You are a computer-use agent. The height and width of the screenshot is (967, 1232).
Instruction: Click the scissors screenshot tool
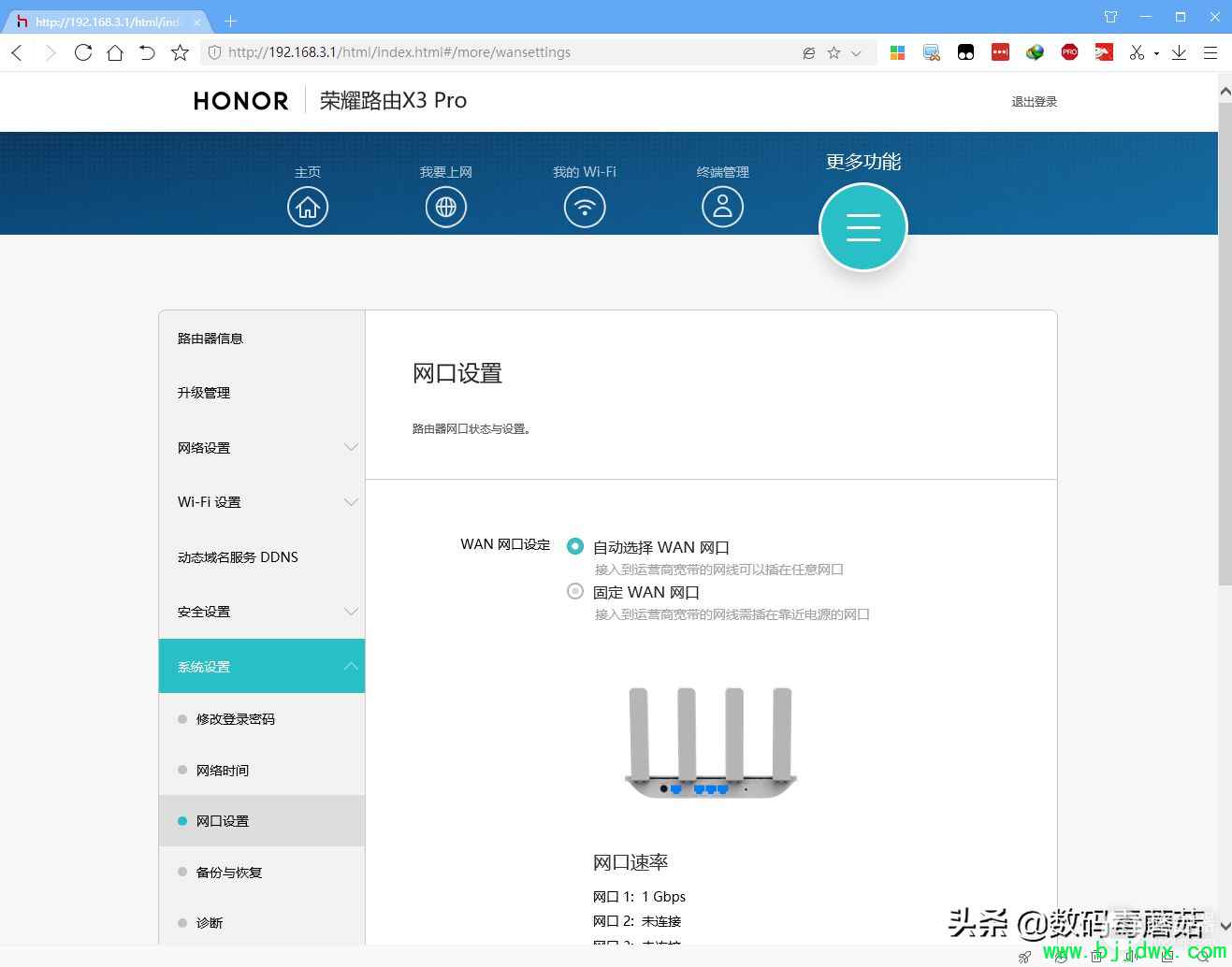tap(1137, 52)
